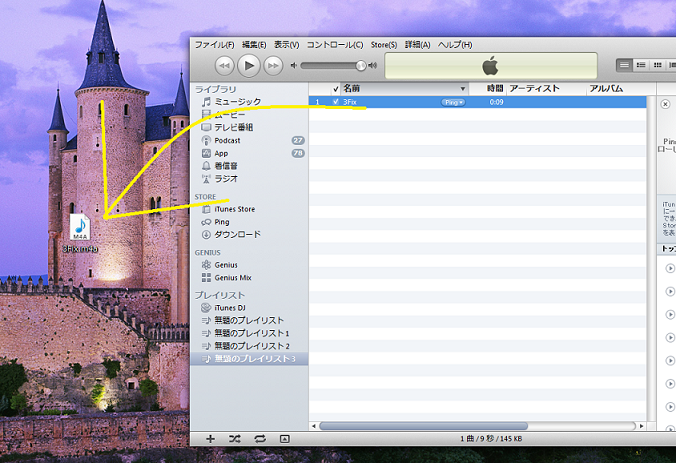Open the ヘルプ(H) menu

coord(455,45)
